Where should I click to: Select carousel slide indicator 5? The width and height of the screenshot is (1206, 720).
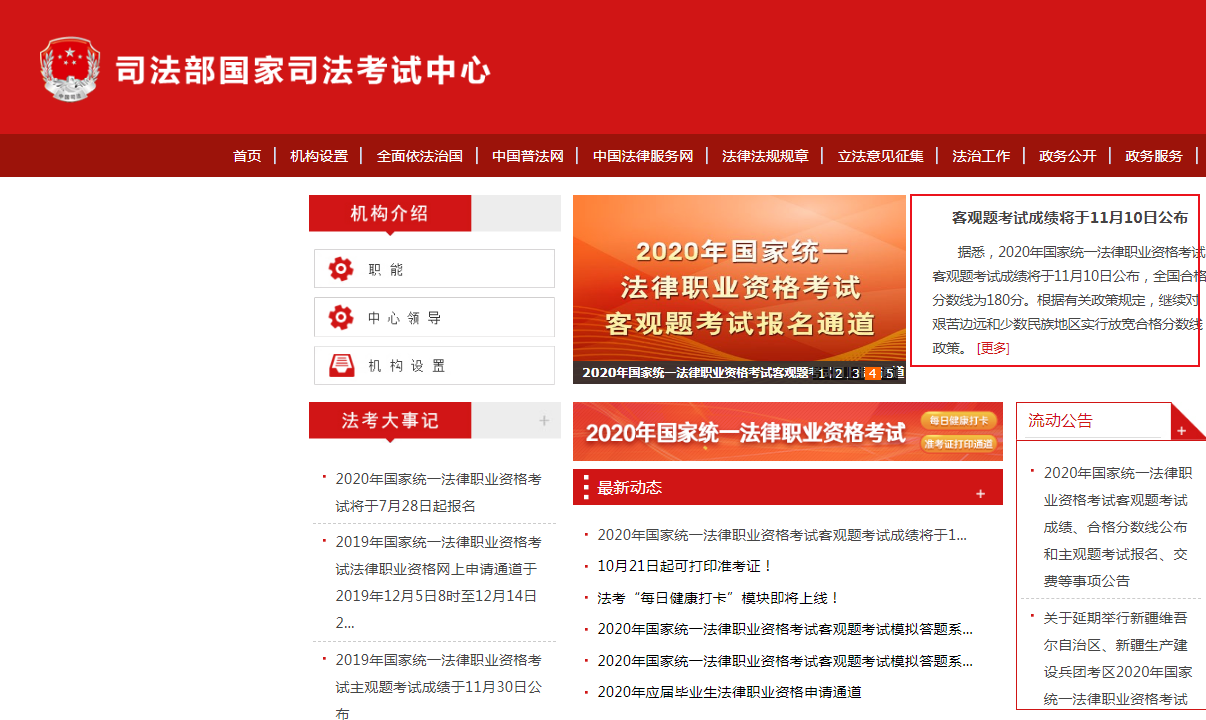[890, 374]
